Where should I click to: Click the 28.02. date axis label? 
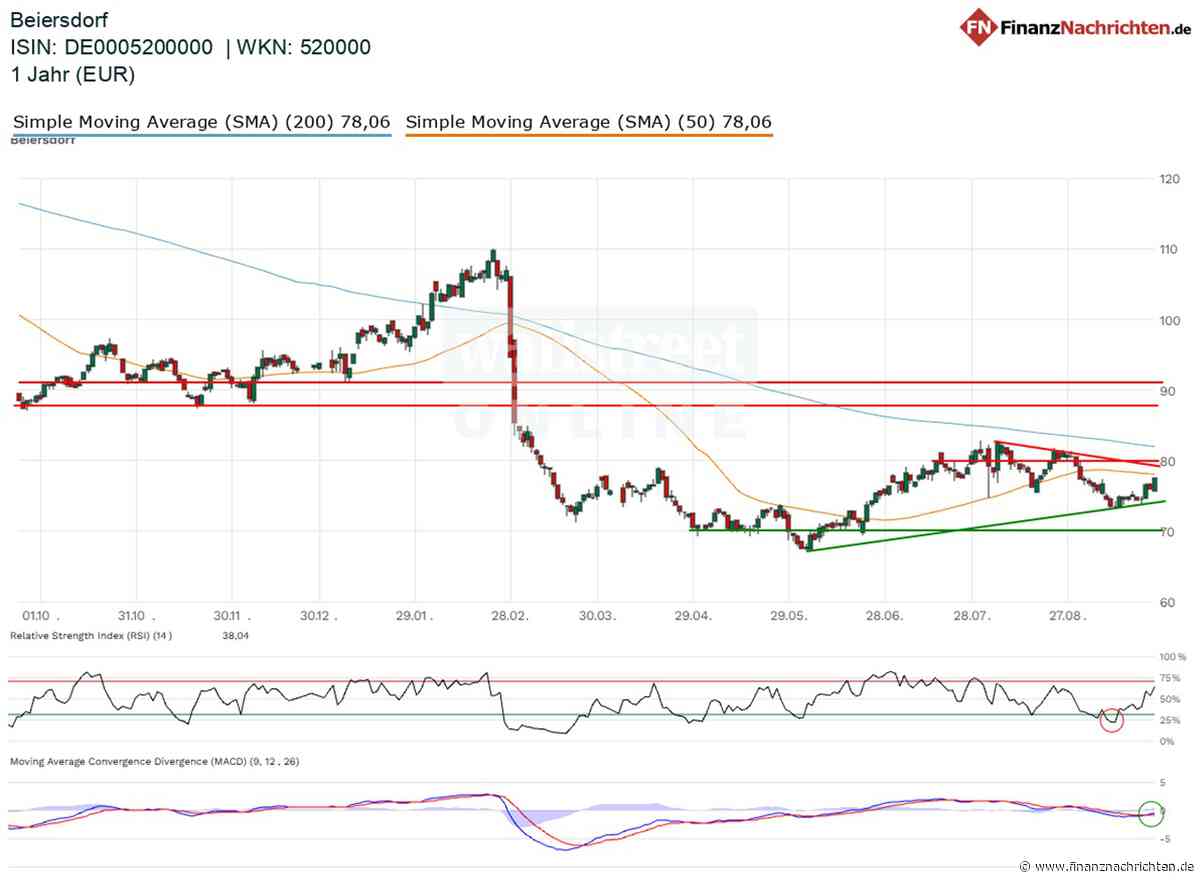[509, 614]
